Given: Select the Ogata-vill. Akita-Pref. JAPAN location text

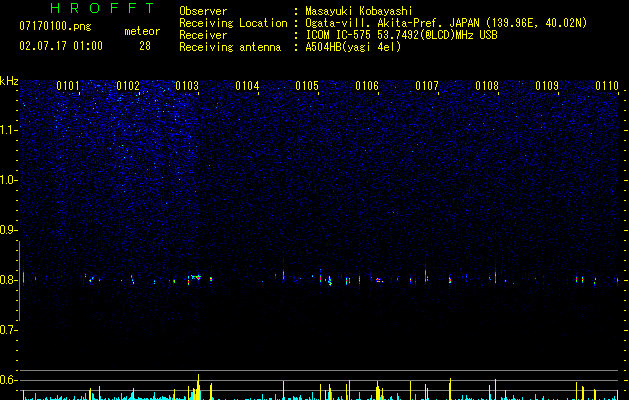Looking at the screenshot, I should click(x=446, y=23).
